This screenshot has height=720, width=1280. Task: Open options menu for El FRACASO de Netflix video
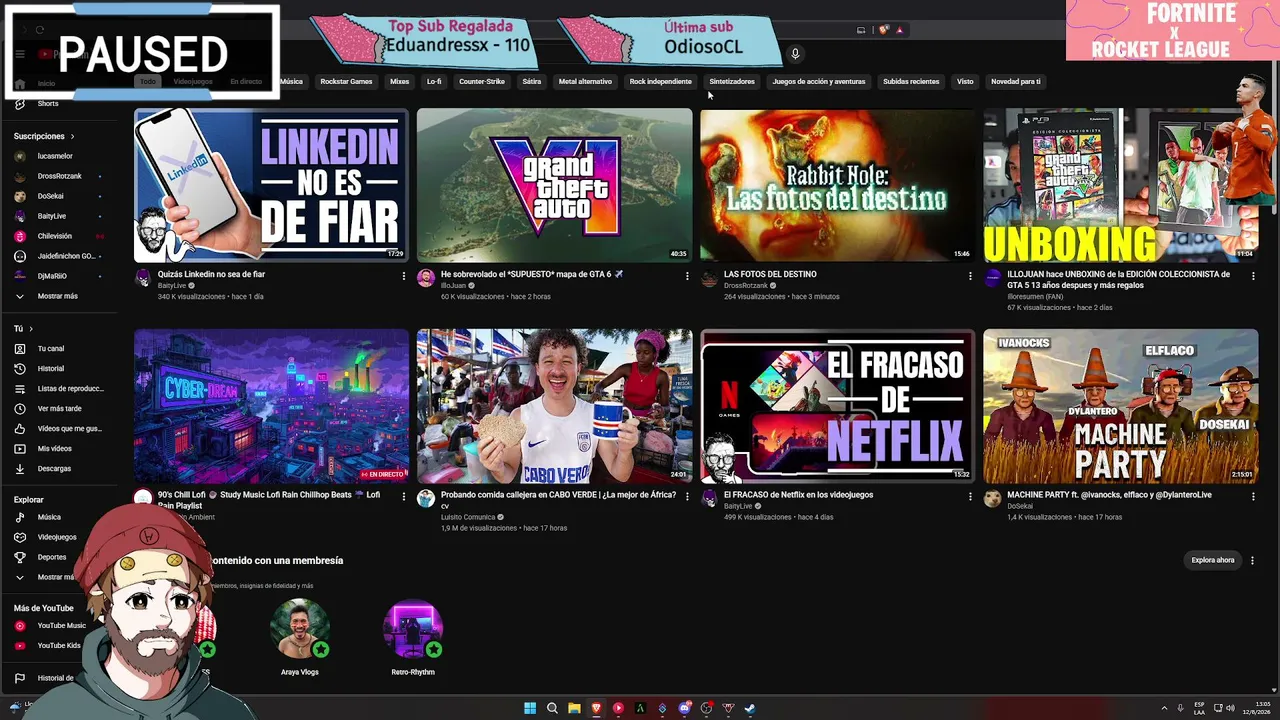coord(970,496)
